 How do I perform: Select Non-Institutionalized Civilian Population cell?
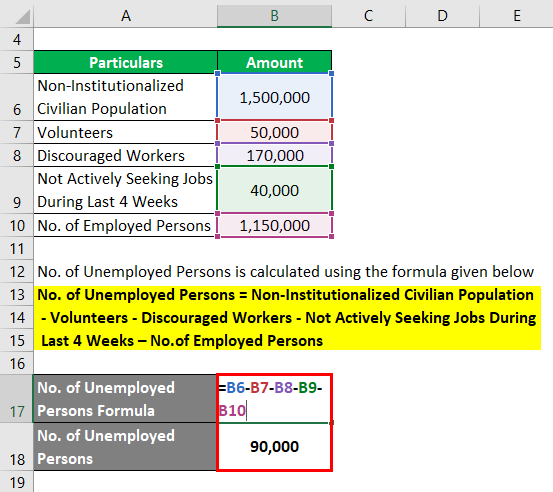126,97
